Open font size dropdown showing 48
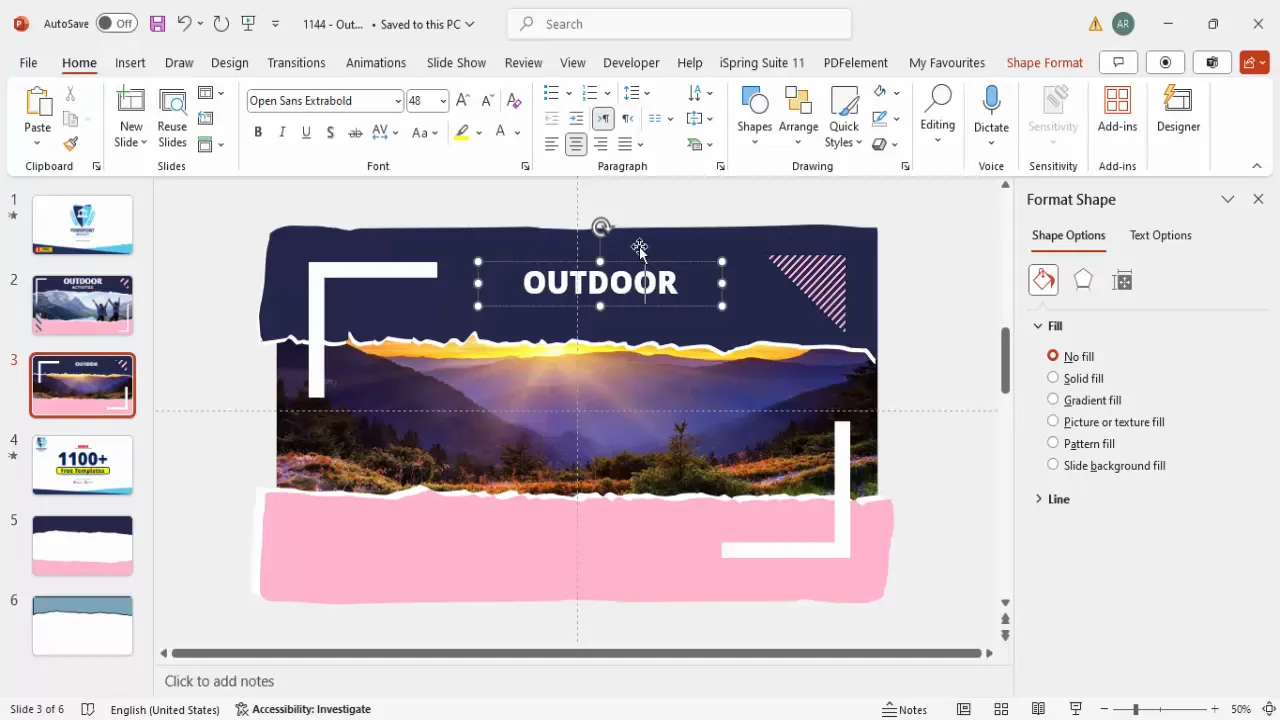The width and height of the screenshot is (1280, 720). 443,101
